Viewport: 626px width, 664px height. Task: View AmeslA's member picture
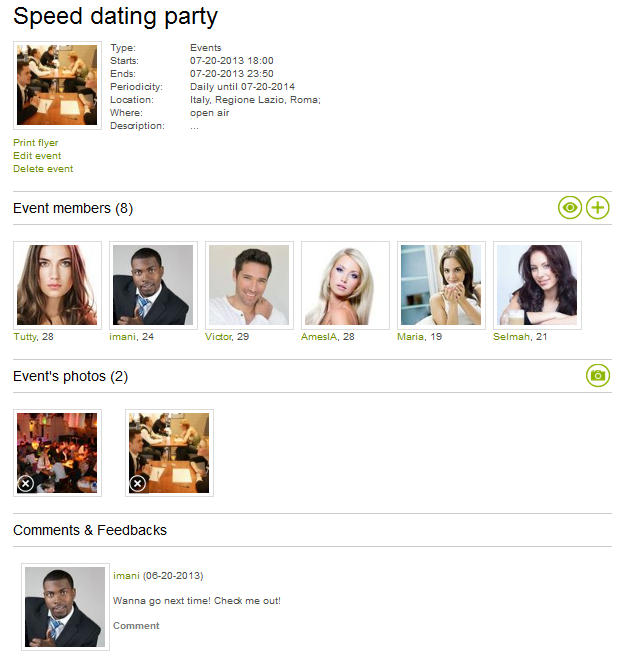(x=345, y=285)
